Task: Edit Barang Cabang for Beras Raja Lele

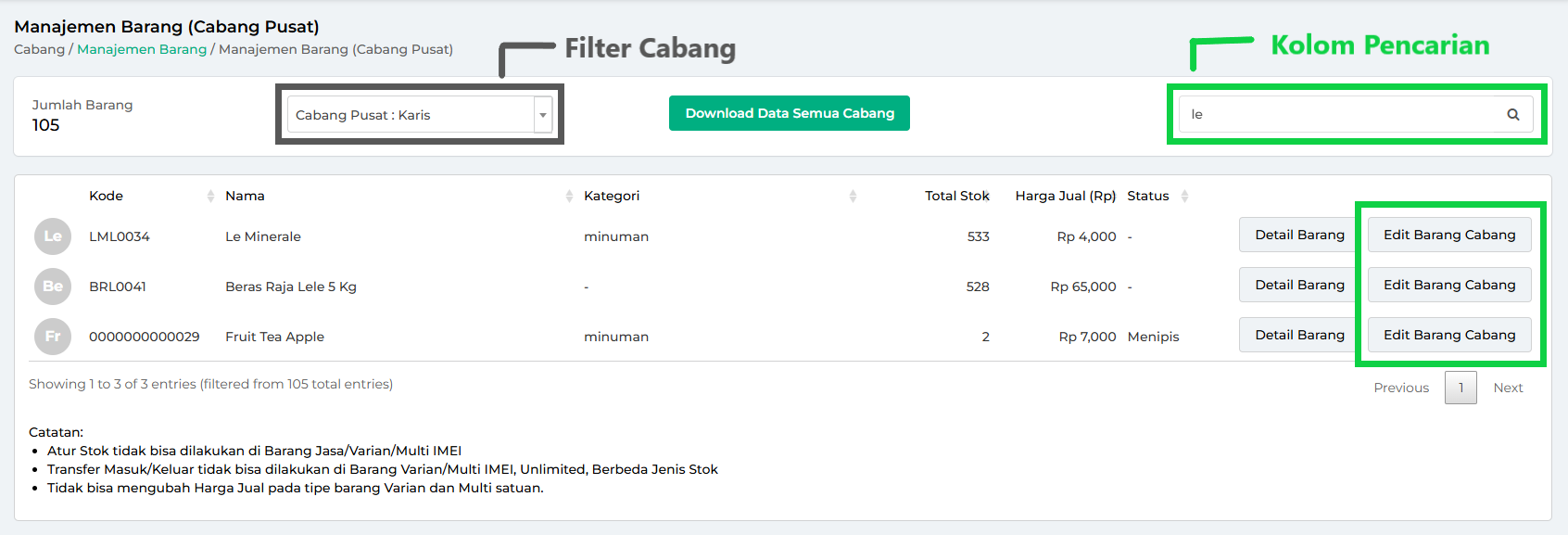Action: pyautogui.click(x=1449, y=286)
